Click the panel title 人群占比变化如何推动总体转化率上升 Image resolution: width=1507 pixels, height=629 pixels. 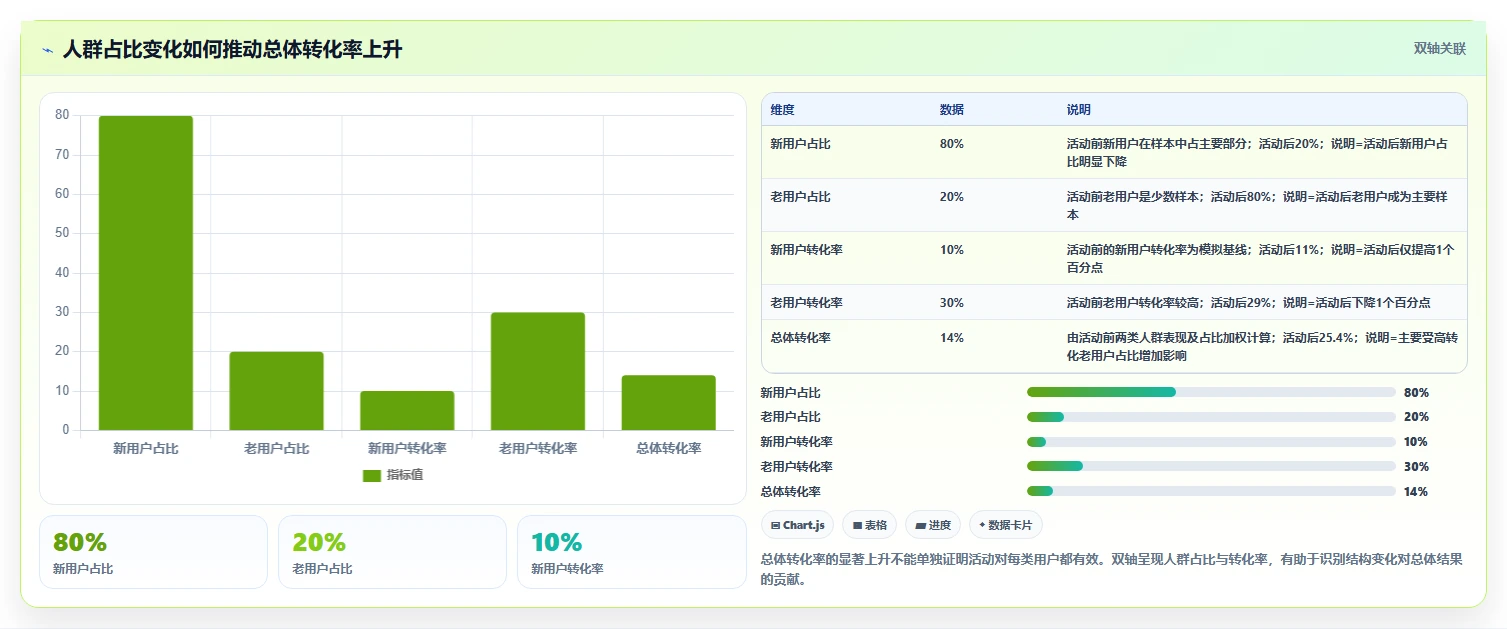point(232,50)
